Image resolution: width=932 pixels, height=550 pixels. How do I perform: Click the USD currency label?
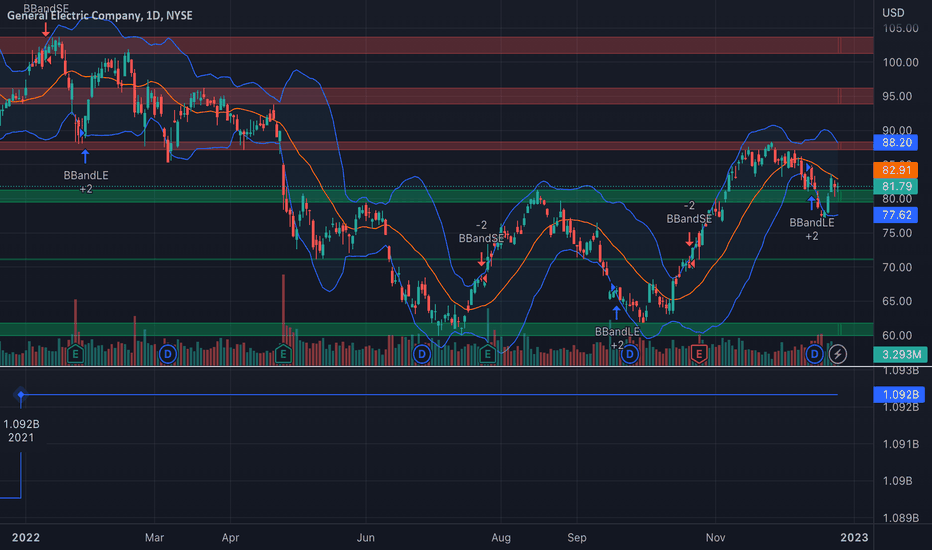click(x=893, y=12)
